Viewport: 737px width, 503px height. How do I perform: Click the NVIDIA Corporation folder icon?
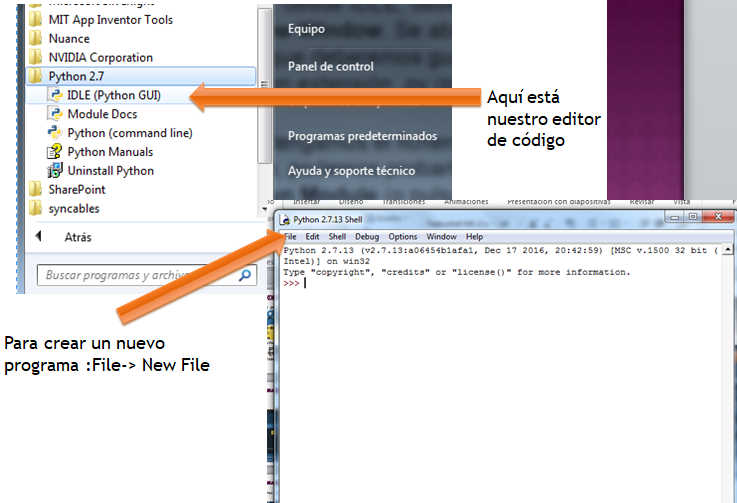(x=36, y=57)
